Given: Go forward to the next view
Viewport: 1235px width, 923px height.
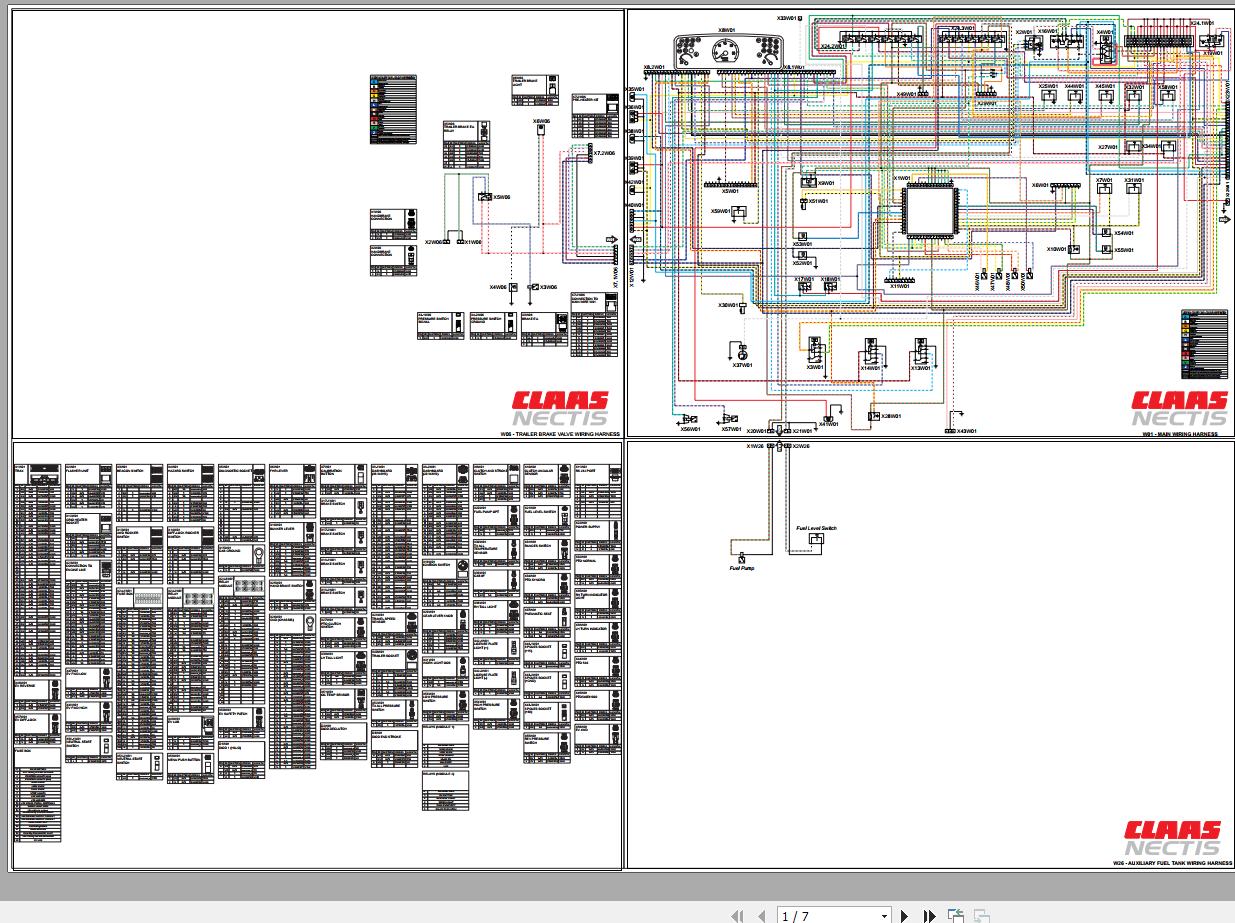Looking at the screenshot, I should pos(982,915).
